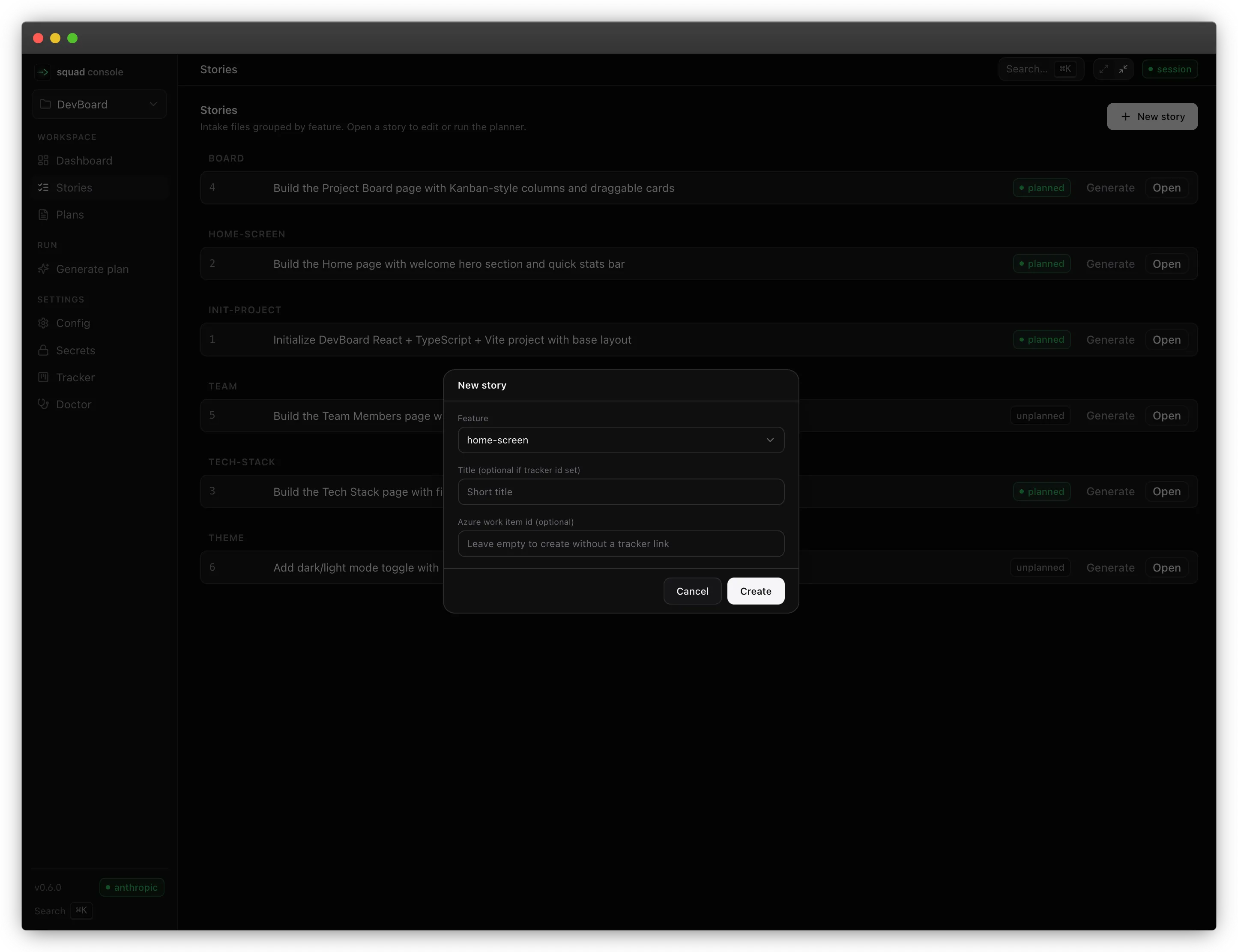
Task: Click the expand arrows icon in header
Action: (1104, 69)
